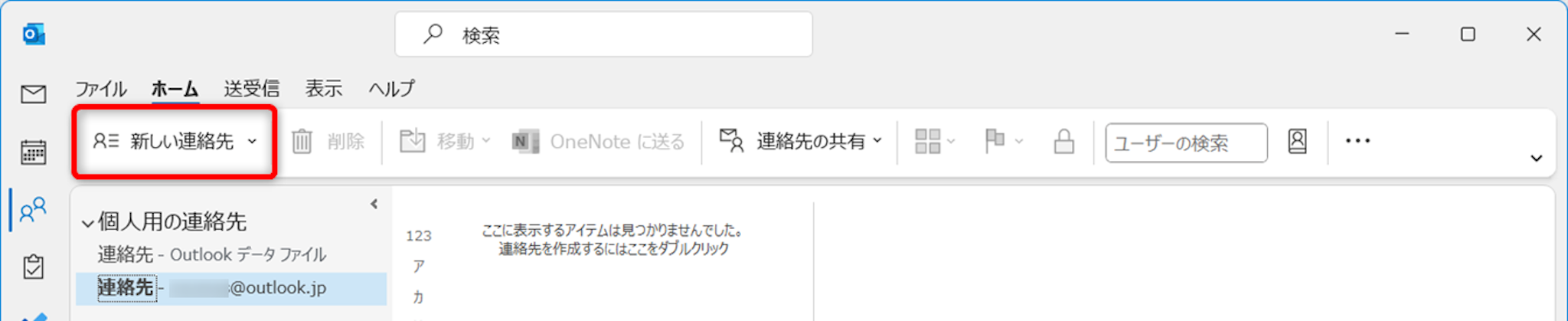This screenshot has width=1568, height=321.
Task: Collapse the 個人用の連絡先 group
Action: [88, 224]
